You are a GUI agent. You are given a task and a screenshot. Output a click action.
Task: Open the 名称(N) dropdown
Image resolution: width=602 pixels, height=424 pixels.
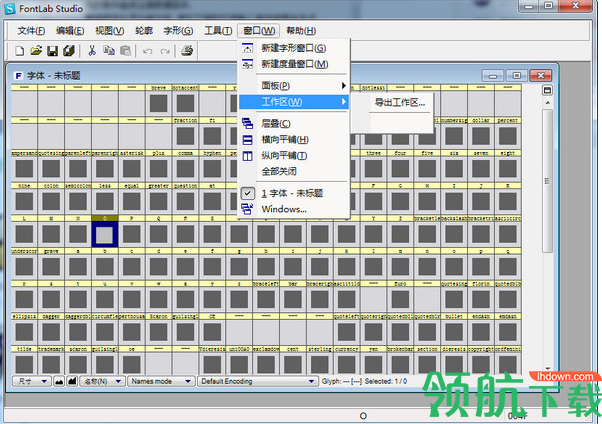pos(103,381)
